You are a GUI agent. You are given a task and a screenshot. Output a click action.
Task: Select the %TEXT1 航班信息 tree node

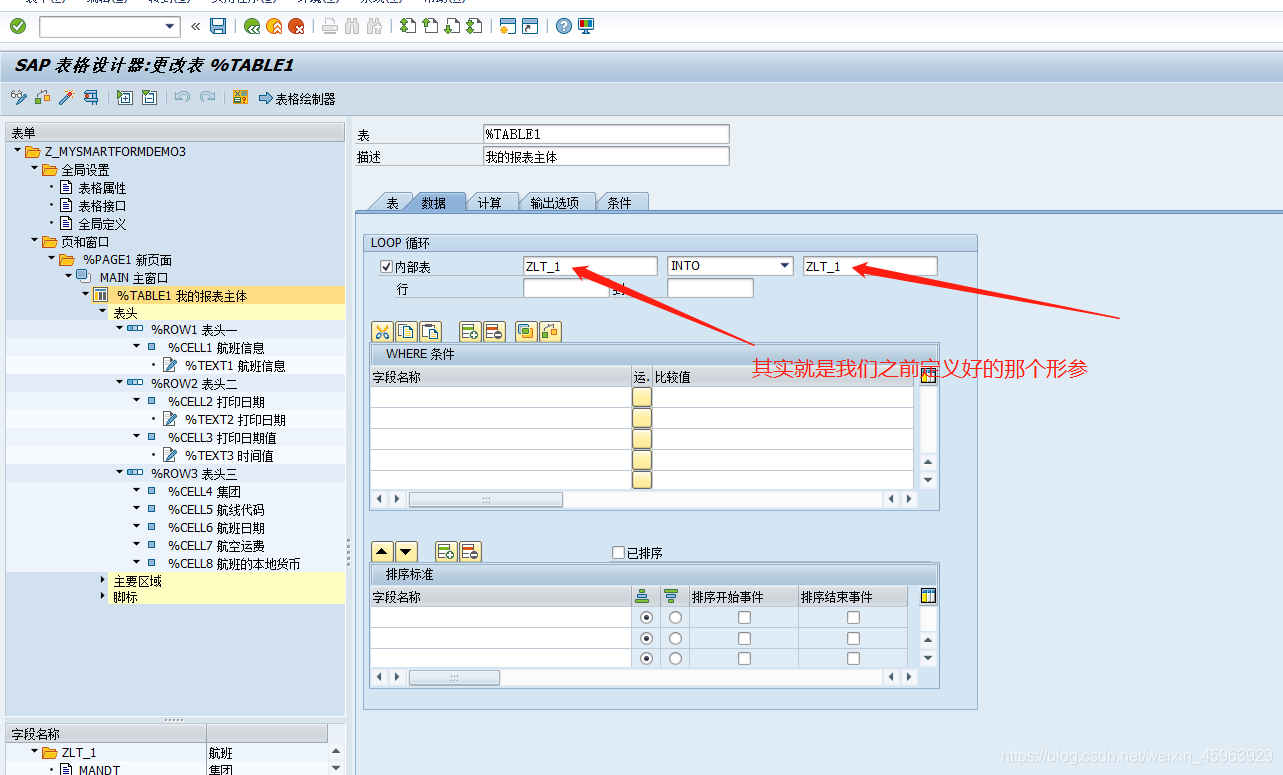tap(234, 366)
